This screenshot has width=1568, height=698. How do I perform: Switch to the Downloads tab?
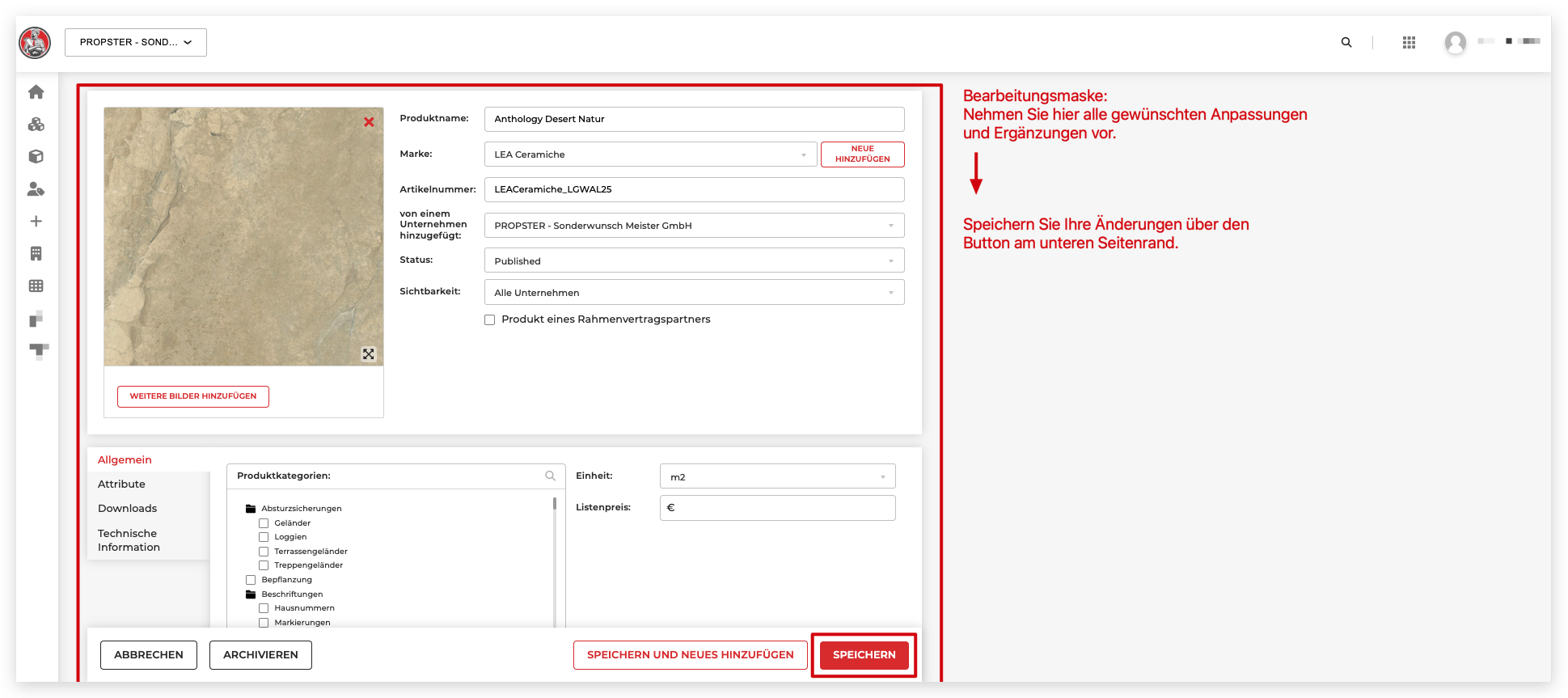(x=127, y=508)
